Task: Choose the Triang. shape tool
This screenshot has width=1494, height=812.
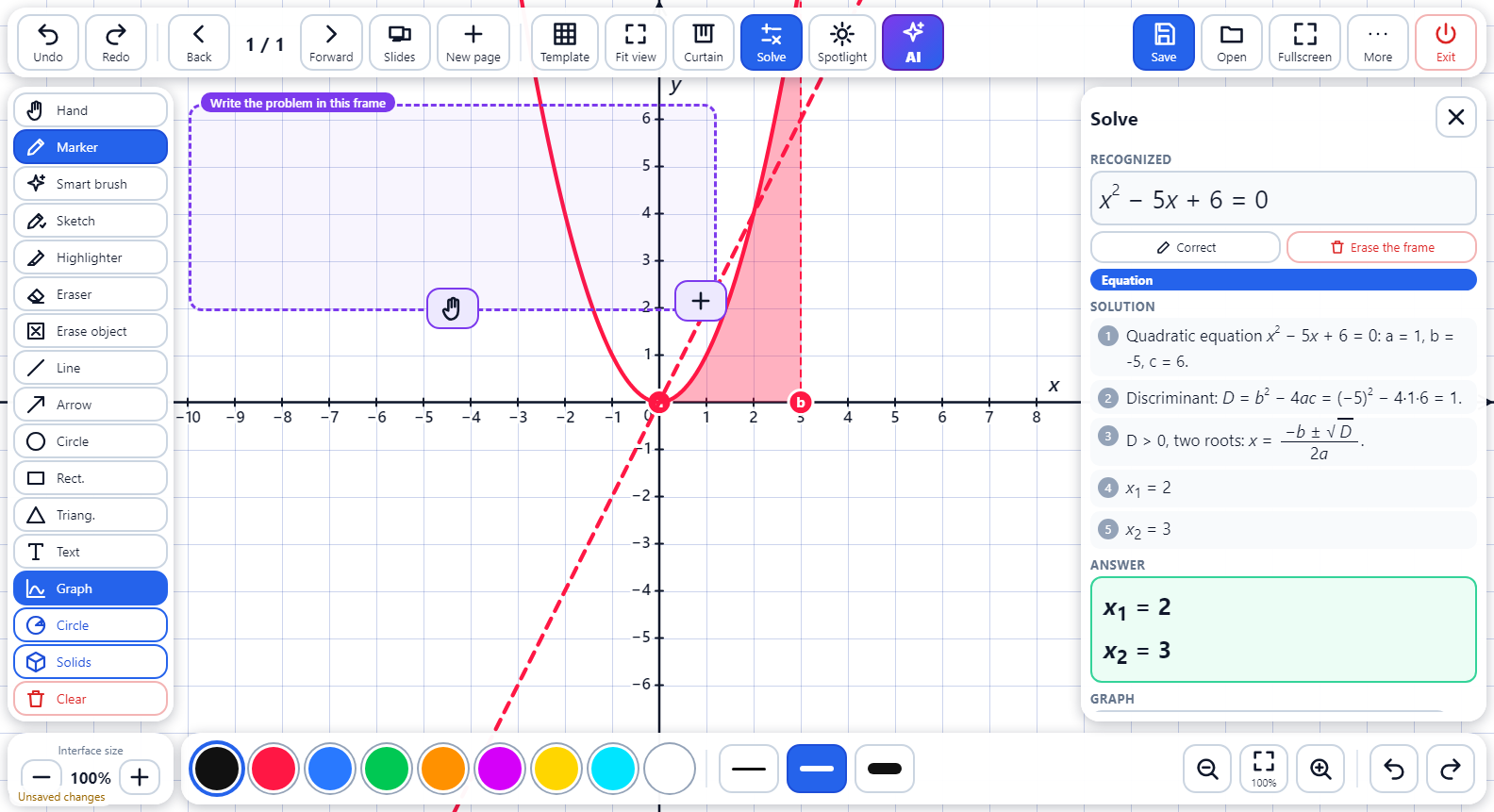Action: coord(91,515)
